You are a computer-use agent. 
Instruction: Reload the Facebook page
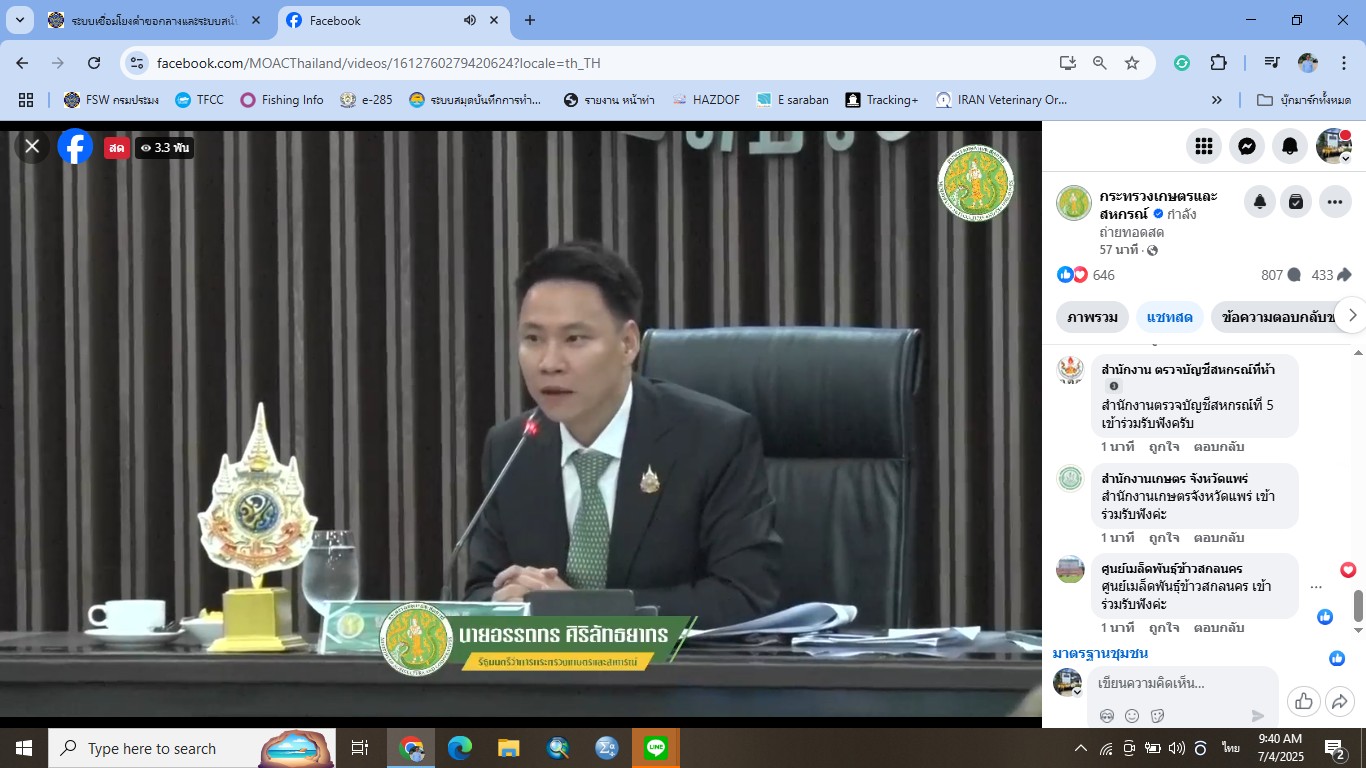(94, 62)
